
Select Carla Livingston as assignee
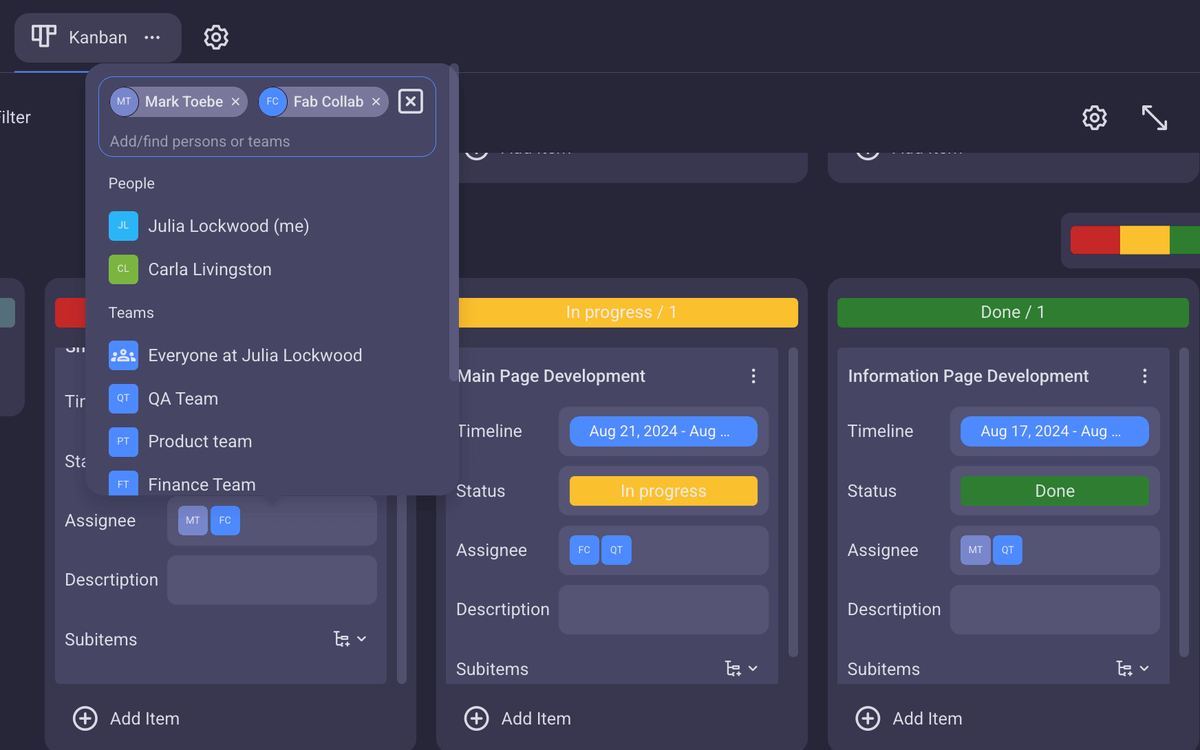coord(209,269)
